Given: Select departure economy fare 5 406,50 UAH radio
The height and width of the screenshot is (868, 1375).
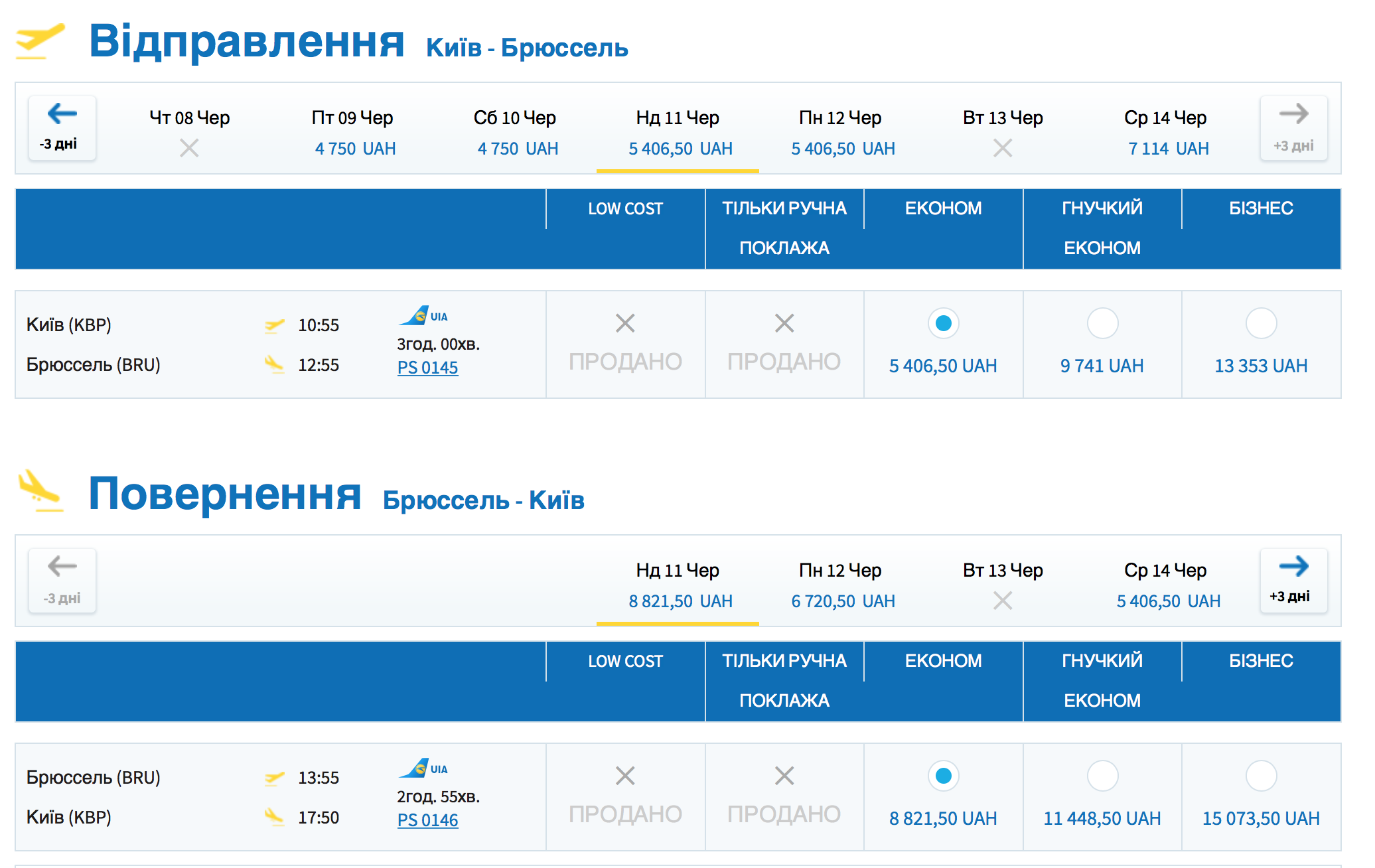Looking at the screenshot, I should [943, 324].
